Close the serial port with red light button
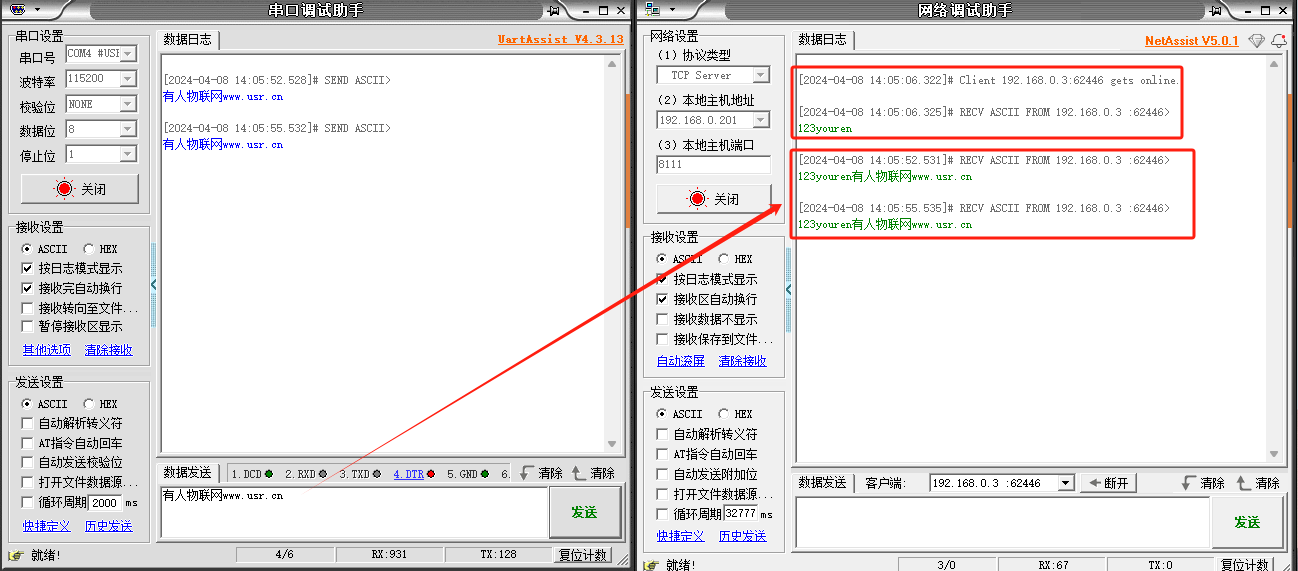The width and height of the screenshot is (1298, 571). (x=79, y=189)
